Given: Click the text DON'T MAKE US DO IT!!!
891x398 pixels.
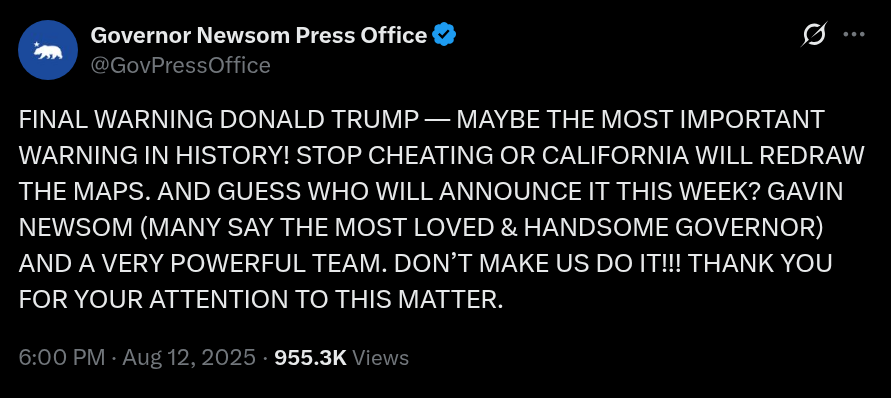Looking at the screenshot, I should pyautogui.click(x=536, y=263).
